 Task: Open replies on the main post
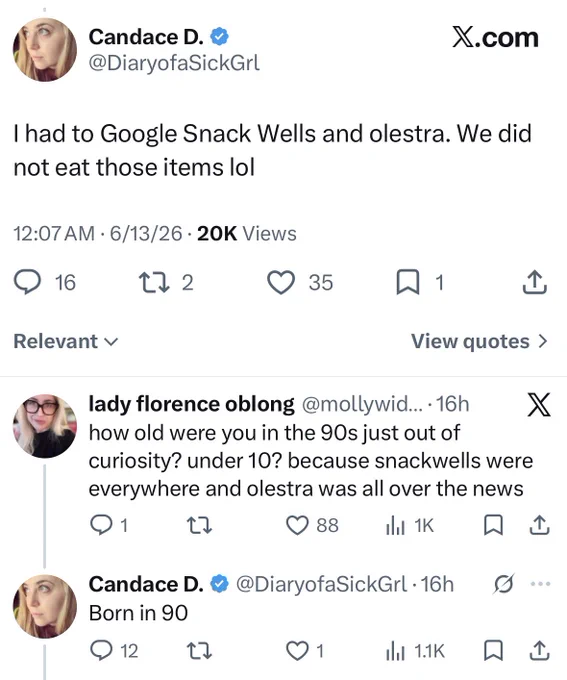[x=28, y=282]
